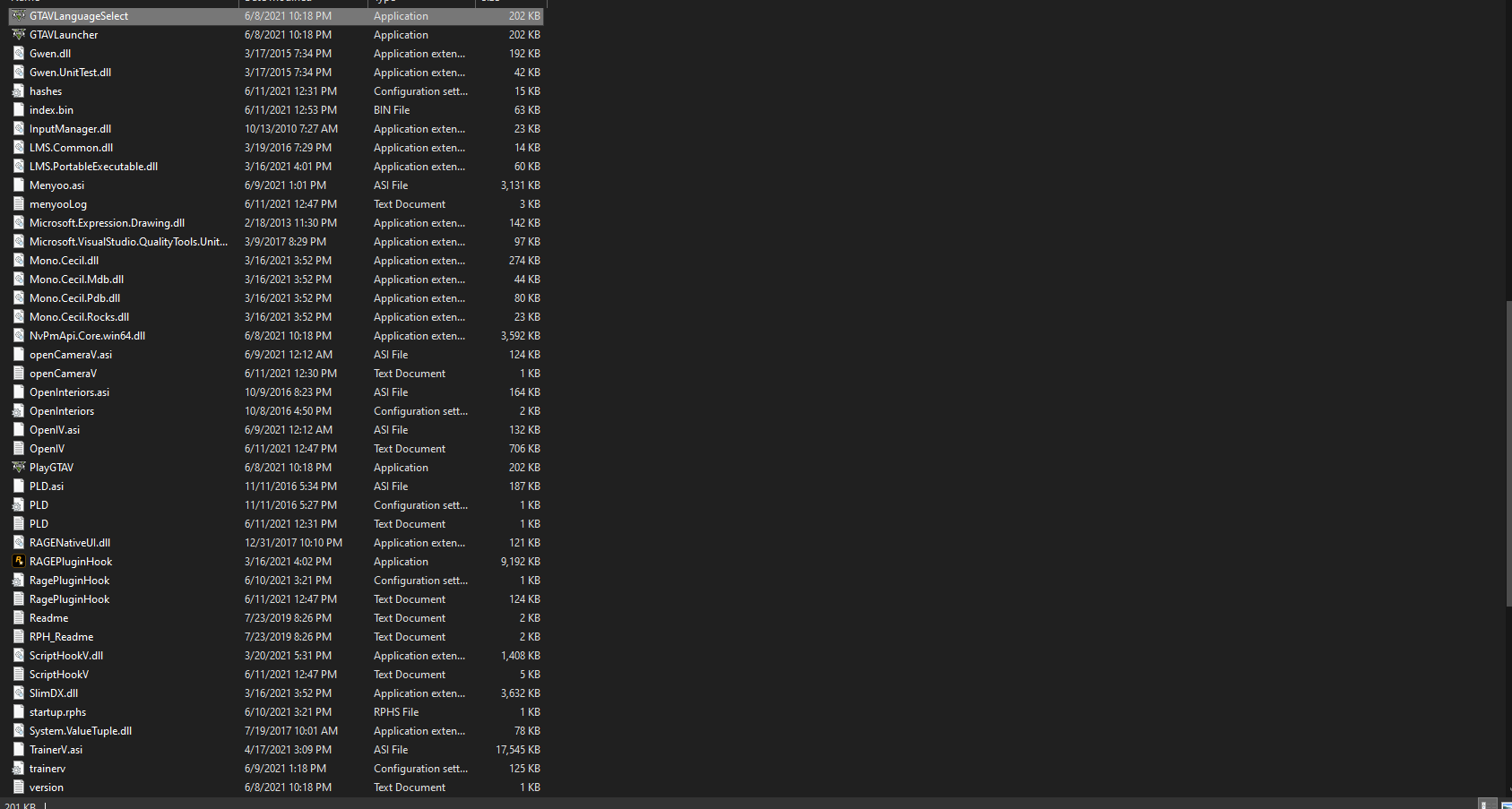Click the file name Mono.Cecil.Rocks.dll
Screen dimensions: 1512x809
79,317
